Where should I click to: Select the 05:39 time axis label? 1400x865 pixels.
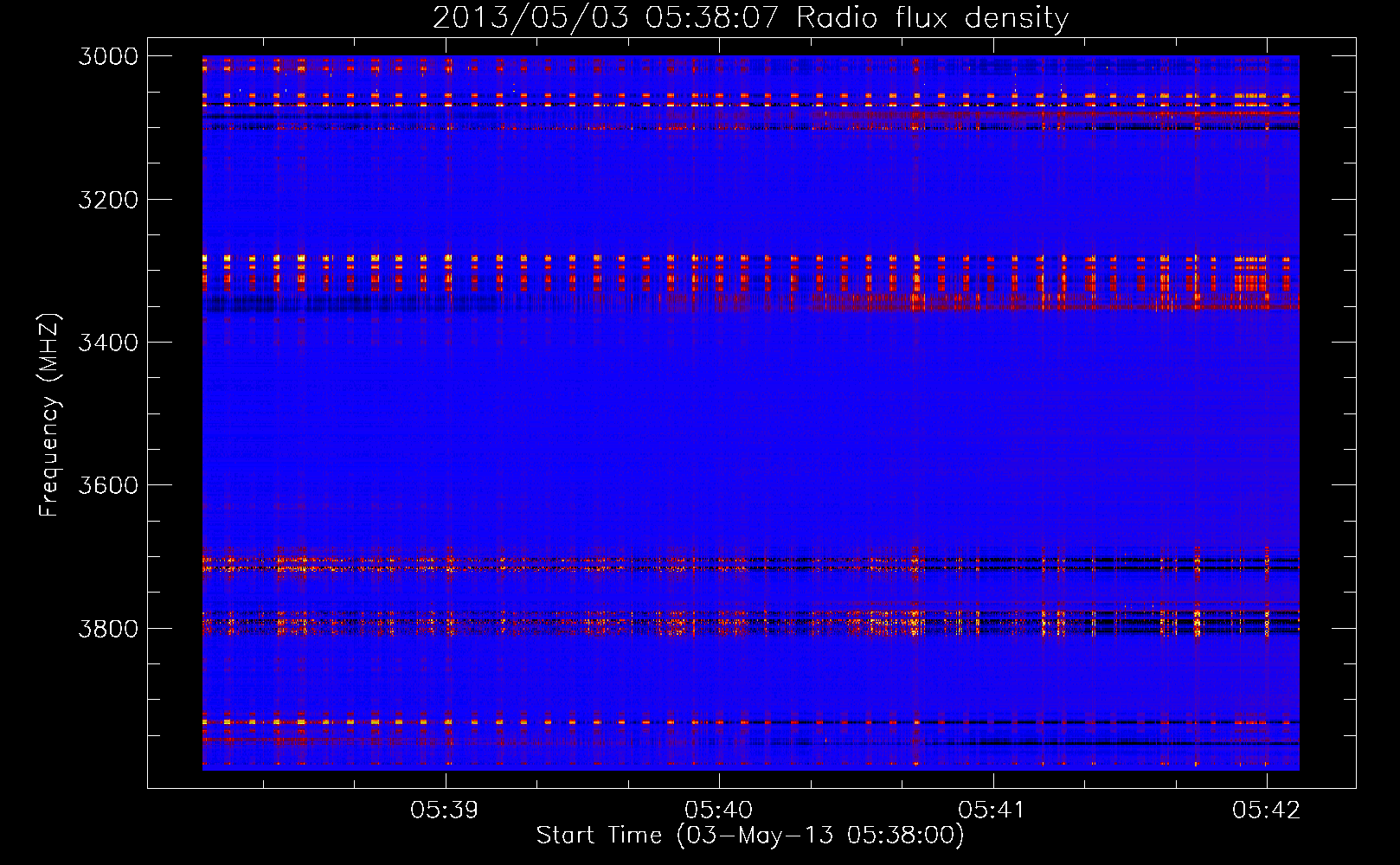coord(445,811)
